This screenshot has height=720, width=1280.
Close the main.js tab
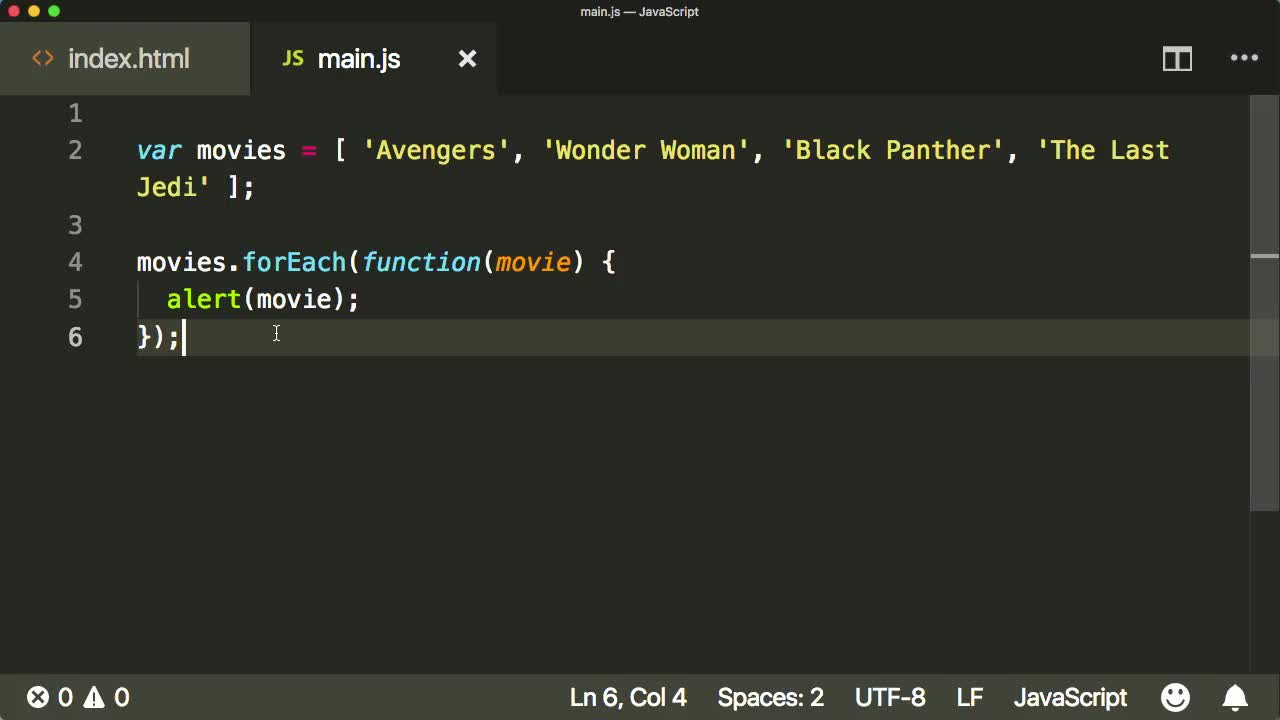pyautogui.click(x=467, y=59)
